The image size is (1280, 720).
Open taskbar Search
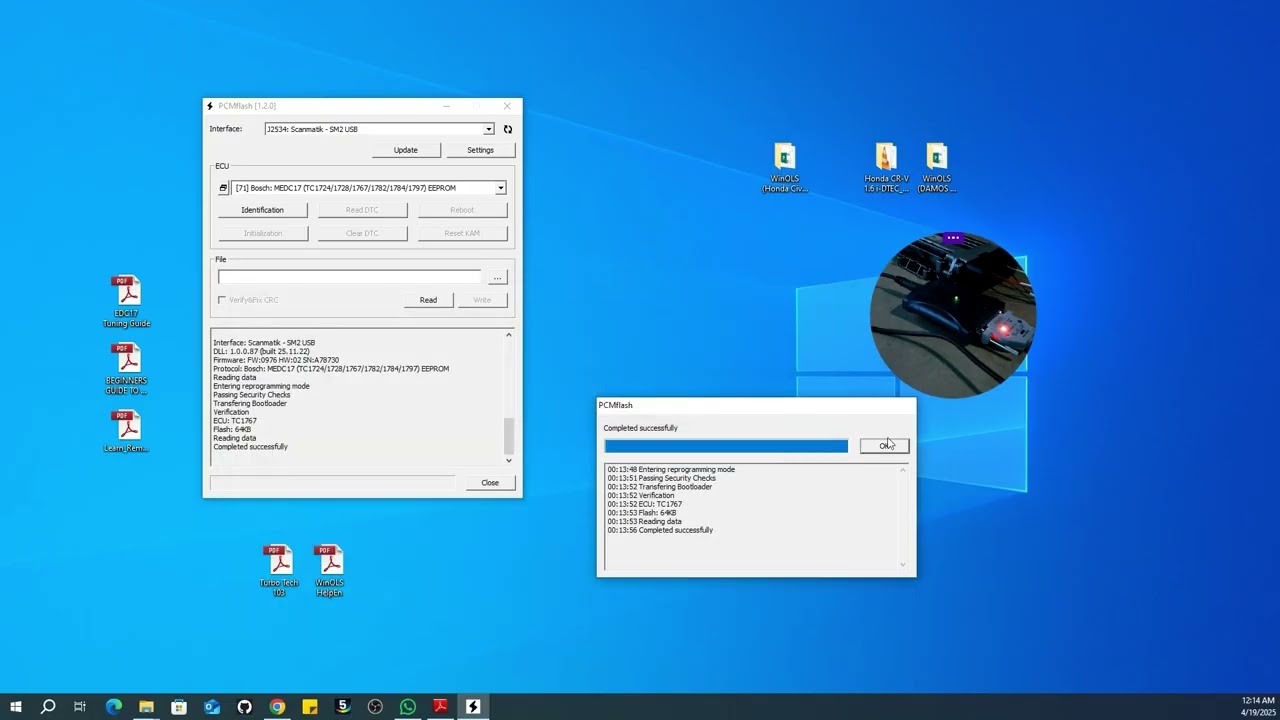(48, 707)
